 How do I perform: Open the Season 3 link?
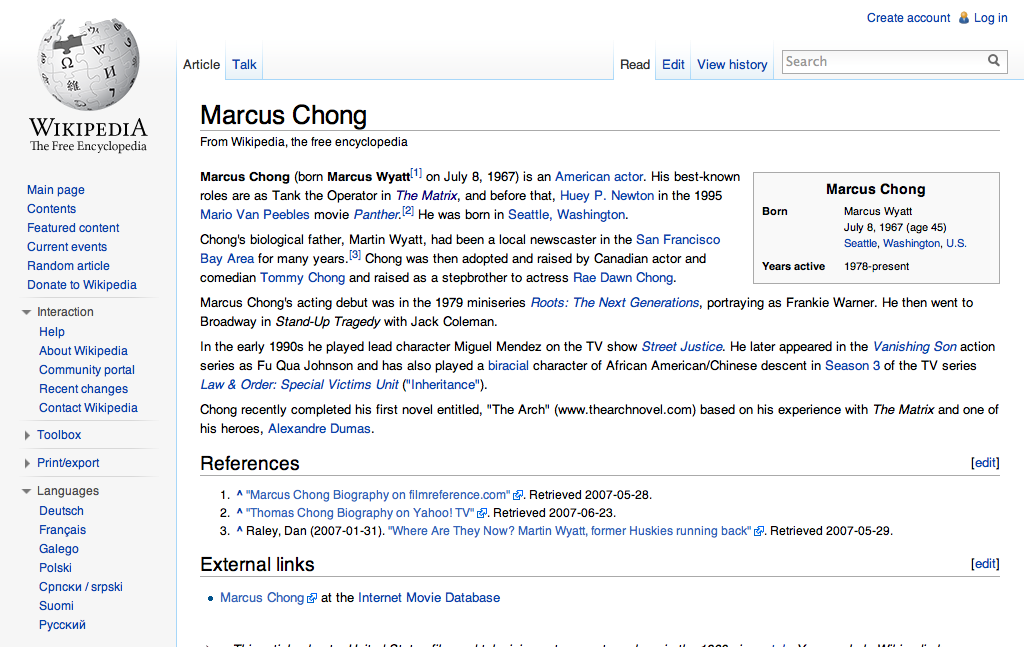coord(852,365)
